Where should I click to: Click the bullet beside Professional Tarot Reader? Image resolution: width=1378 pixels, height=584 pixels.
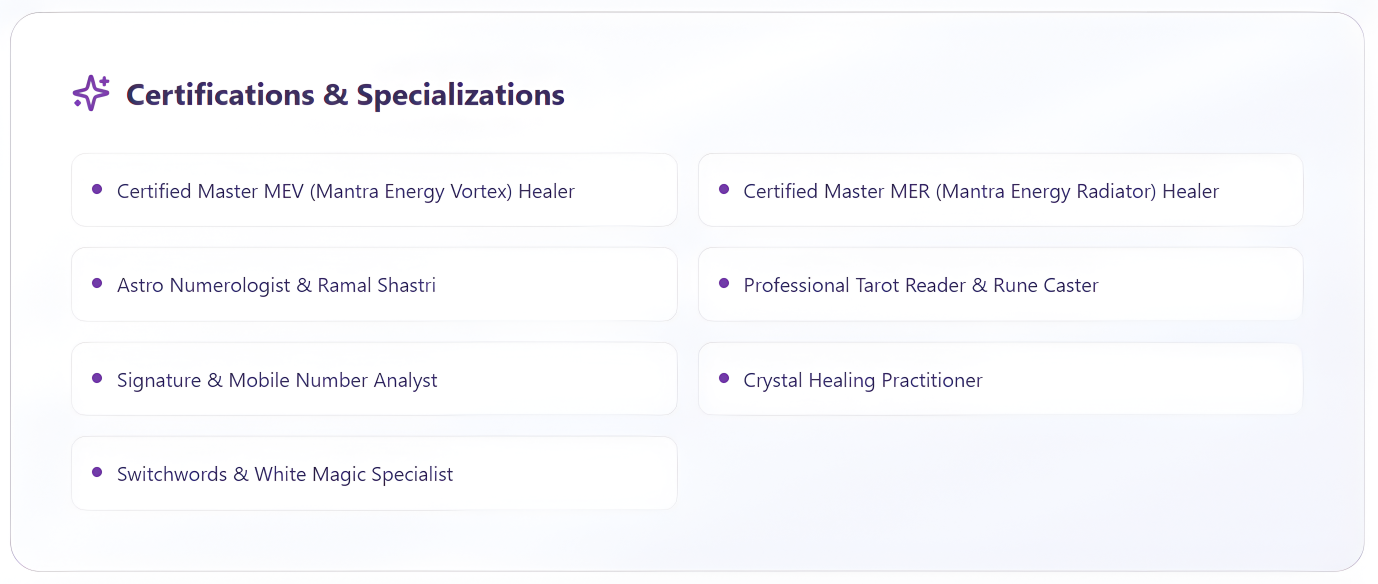[x=724, y=283]
